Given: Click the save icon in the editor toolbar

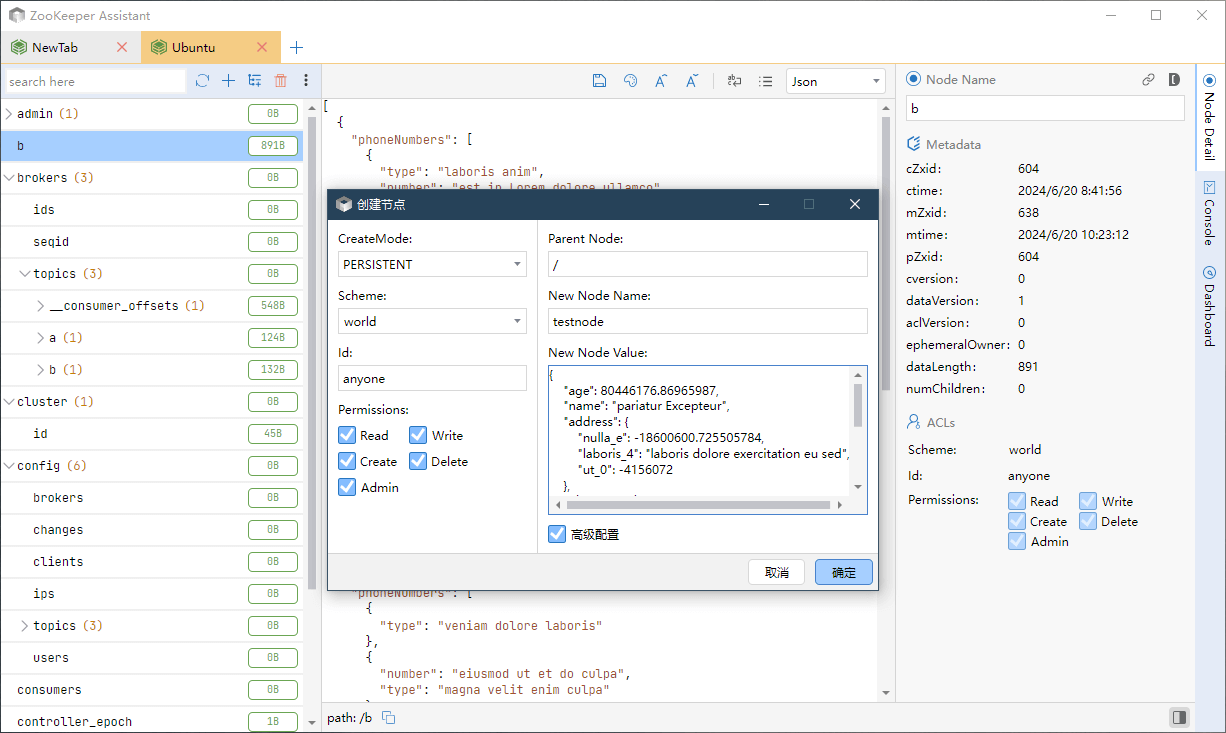Looking at the screenshot, I should point(599,81).
